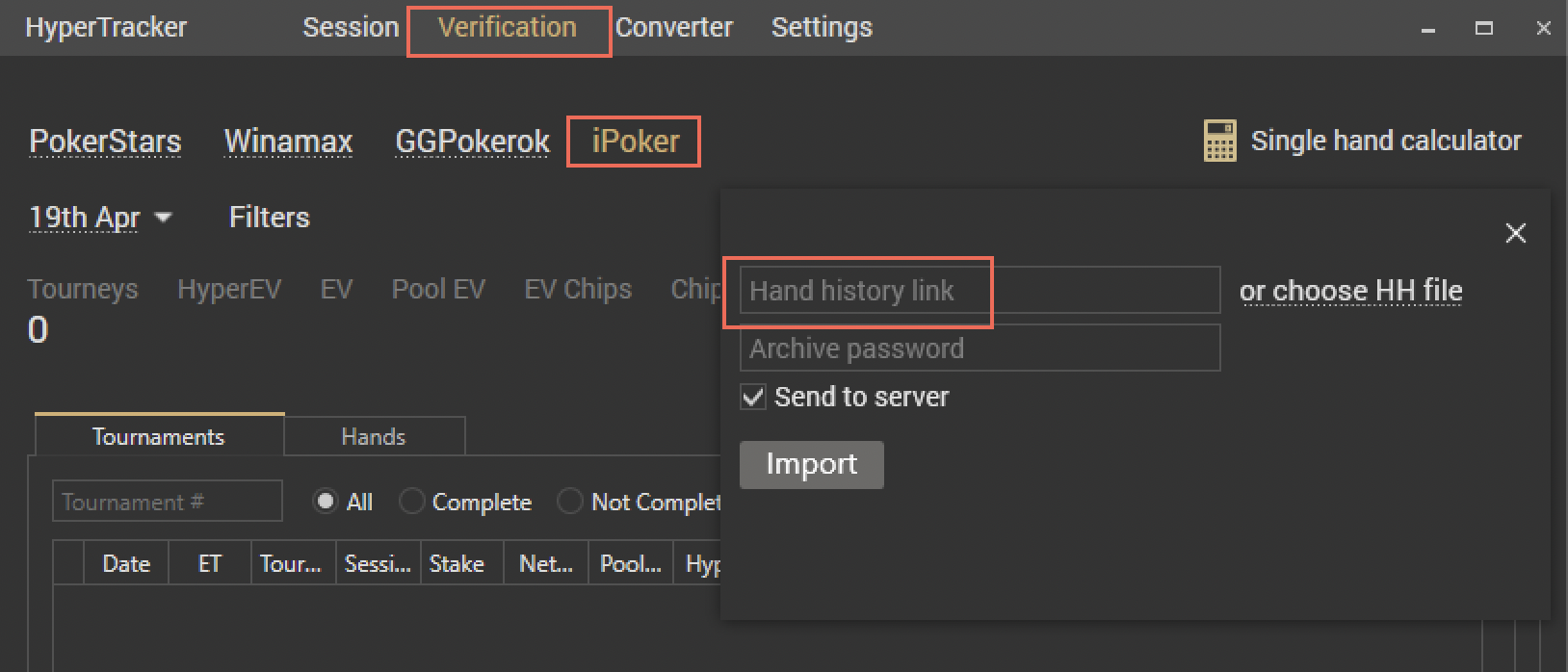Select the Complete radio button
Screen dimensions: 1568x672
(x=411, y=502)
